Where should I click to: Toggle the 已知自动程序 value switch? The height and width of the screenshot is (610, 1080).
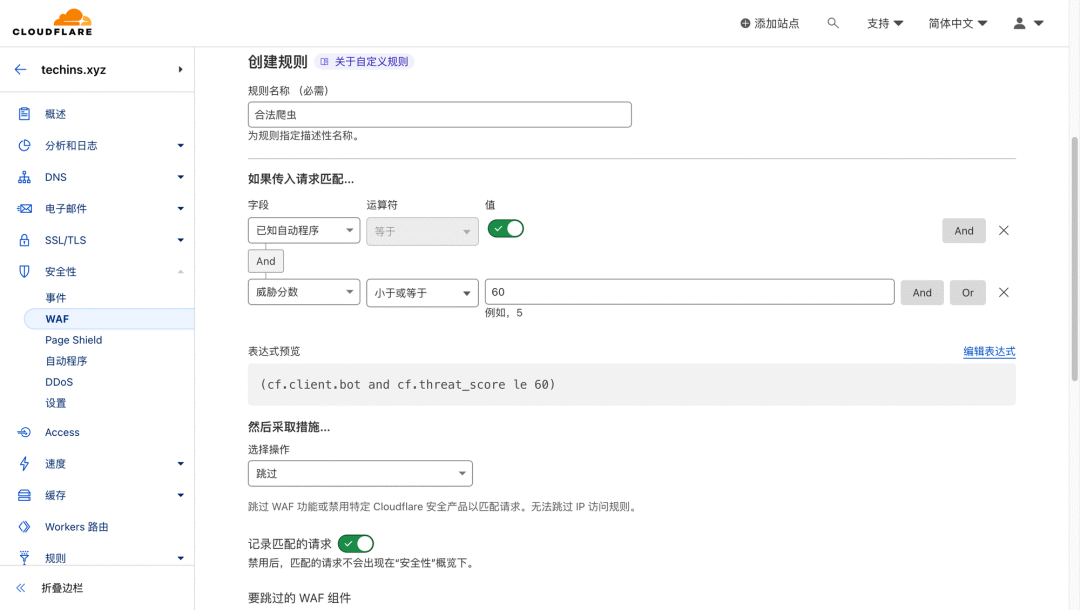click(x=506, y=229)
